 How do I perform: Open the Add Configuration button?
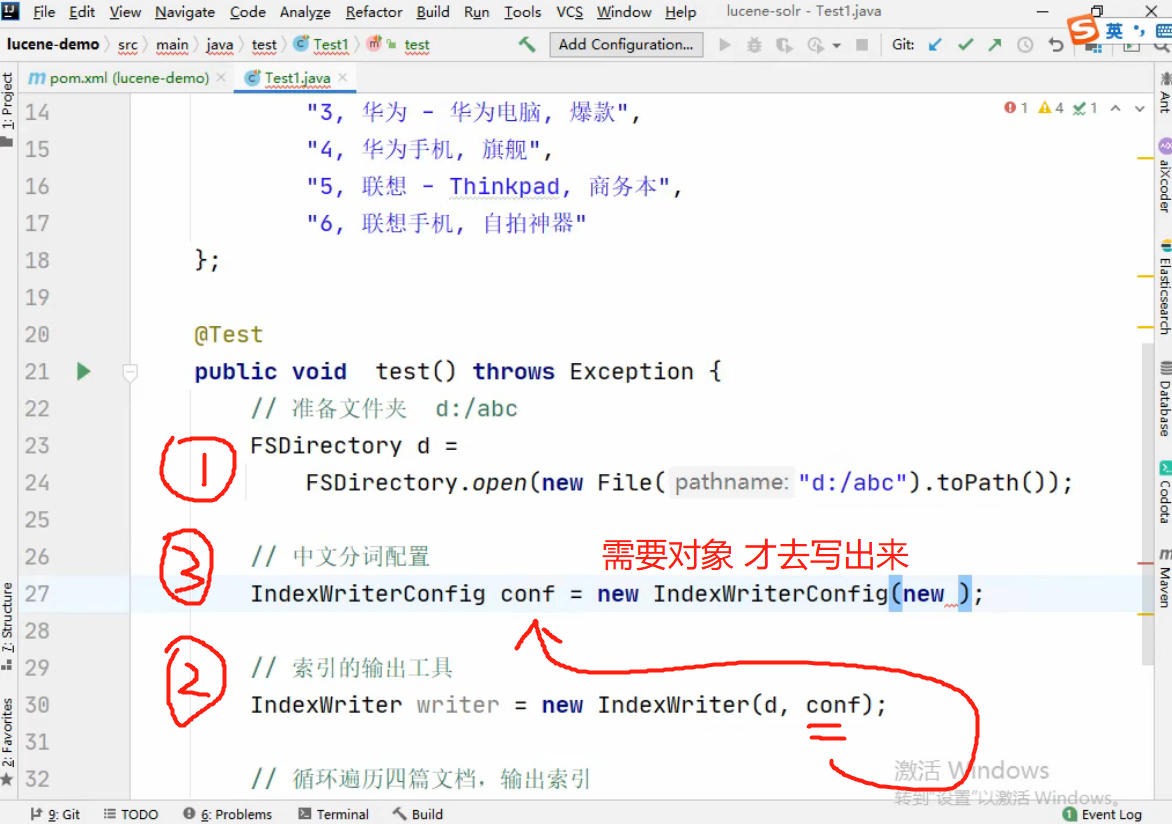(626, 44)
